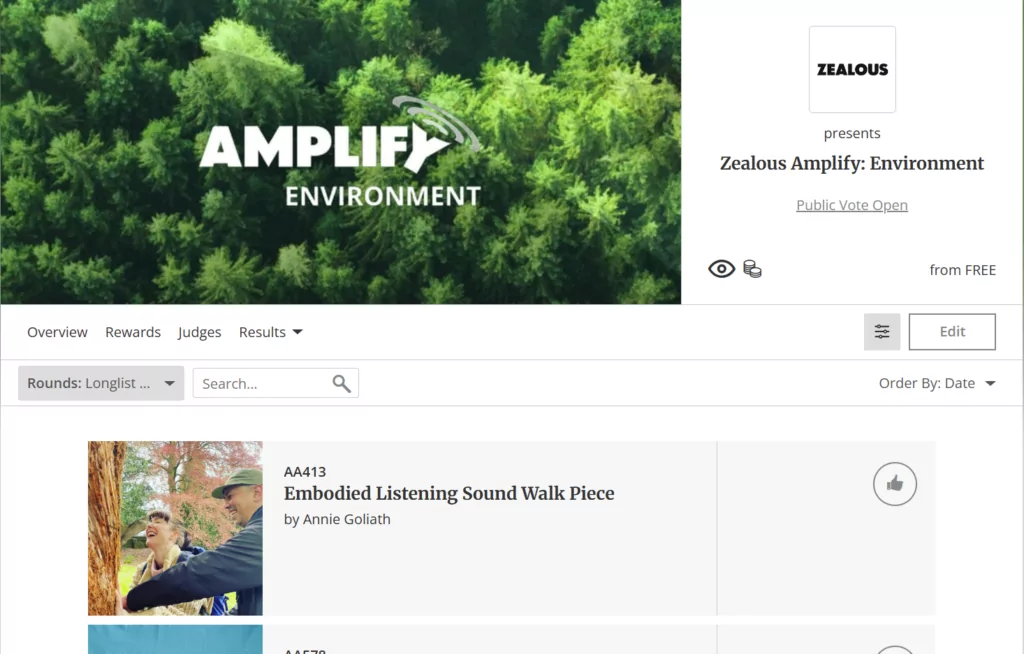
Task: Switch to the Rewards tab
Action: click(x=133, y=332)
